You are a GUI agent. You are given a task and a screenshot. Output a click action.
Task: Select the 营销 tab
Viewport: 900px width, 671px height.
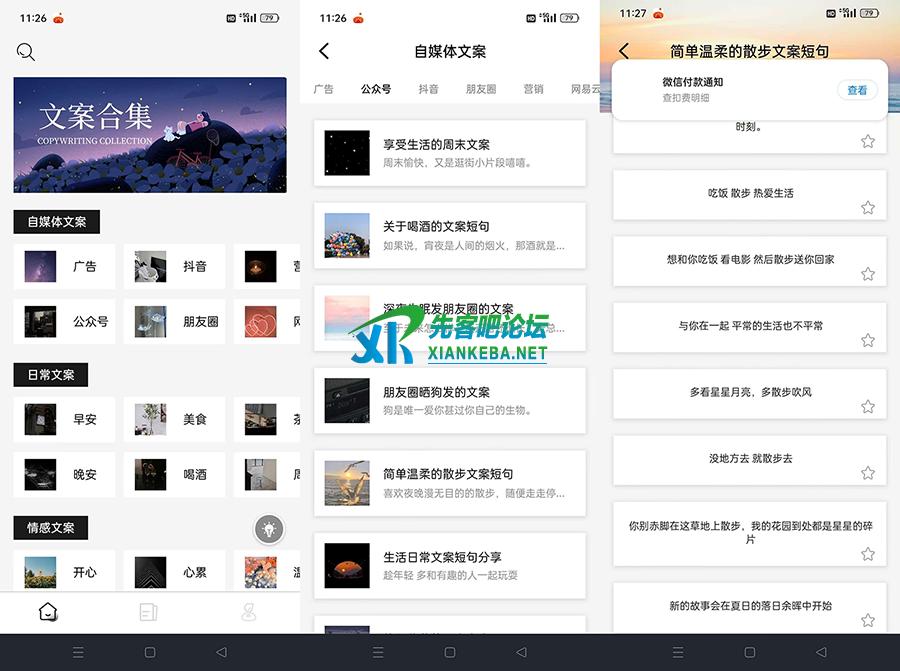[533, 89]
